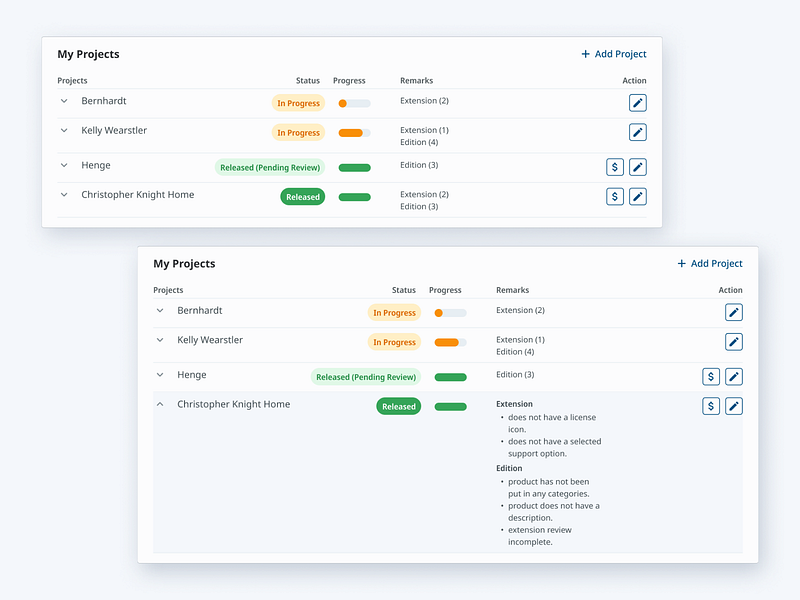Click Kelly Wearstler's progress bar
Screen dimensions: 800x600
352,131
